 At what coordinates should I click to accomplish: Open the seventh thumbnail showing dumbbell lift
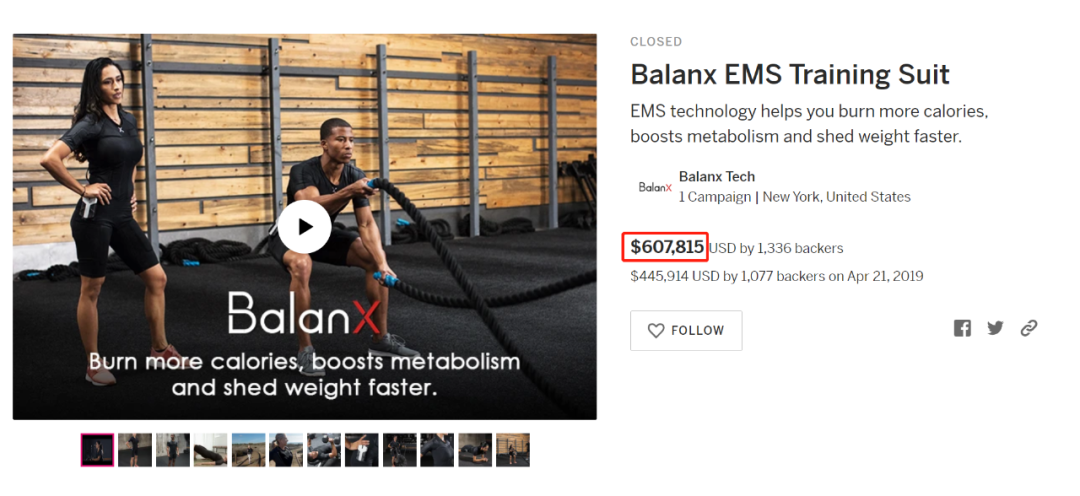click(x=324, y=450)
